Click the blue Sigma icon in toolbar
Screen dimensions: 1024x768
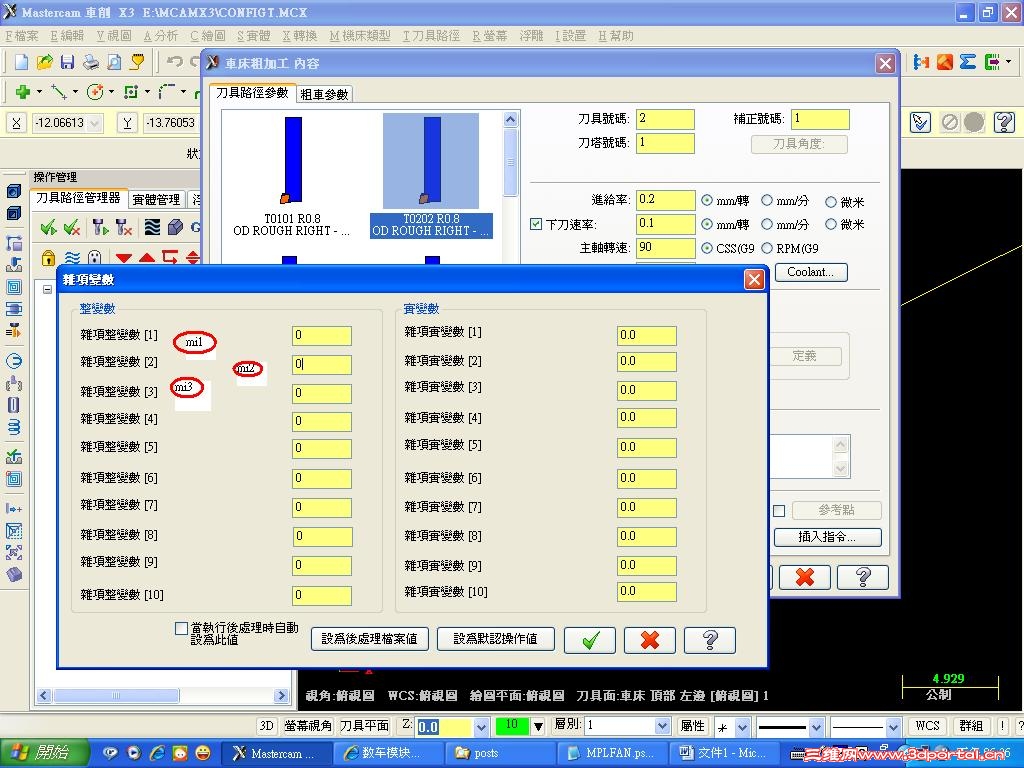click(x=968, y=62)
